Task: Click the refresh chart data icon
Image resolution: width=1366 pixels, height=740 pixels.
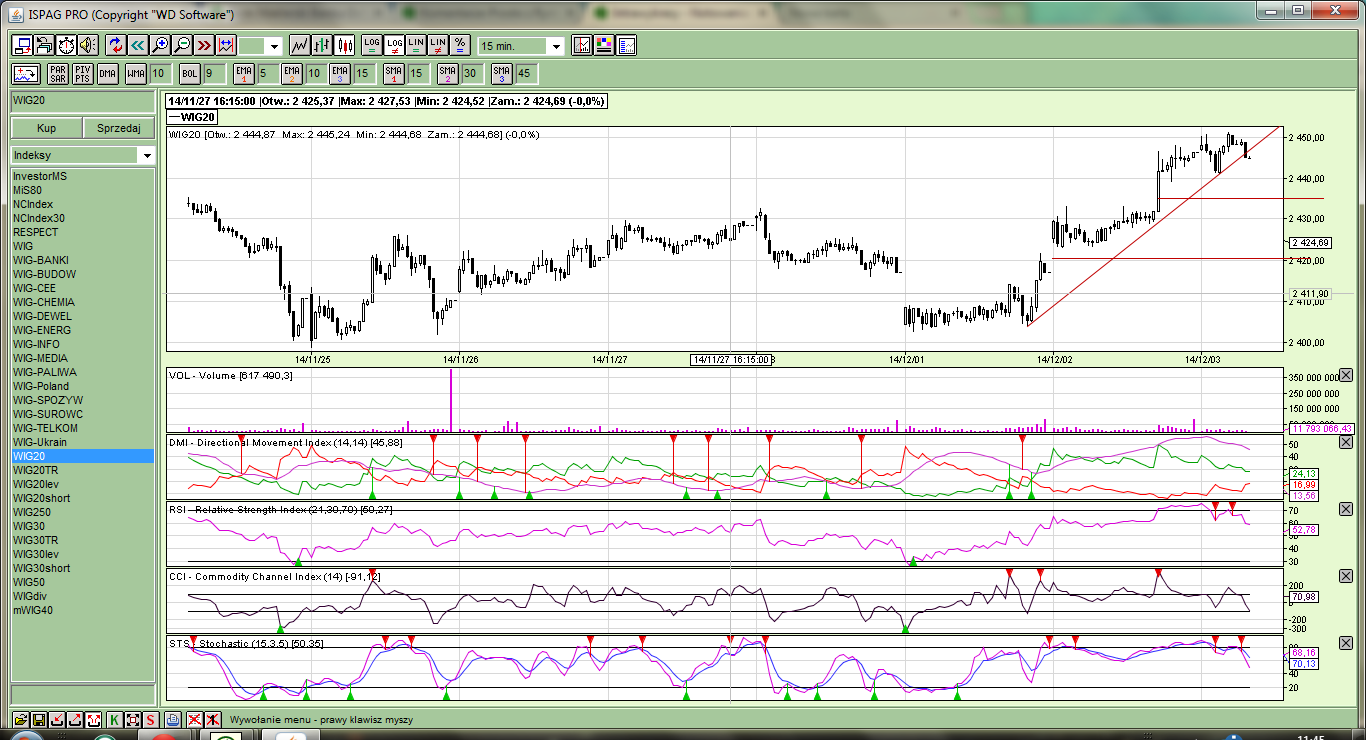Action: coord(115,45)
